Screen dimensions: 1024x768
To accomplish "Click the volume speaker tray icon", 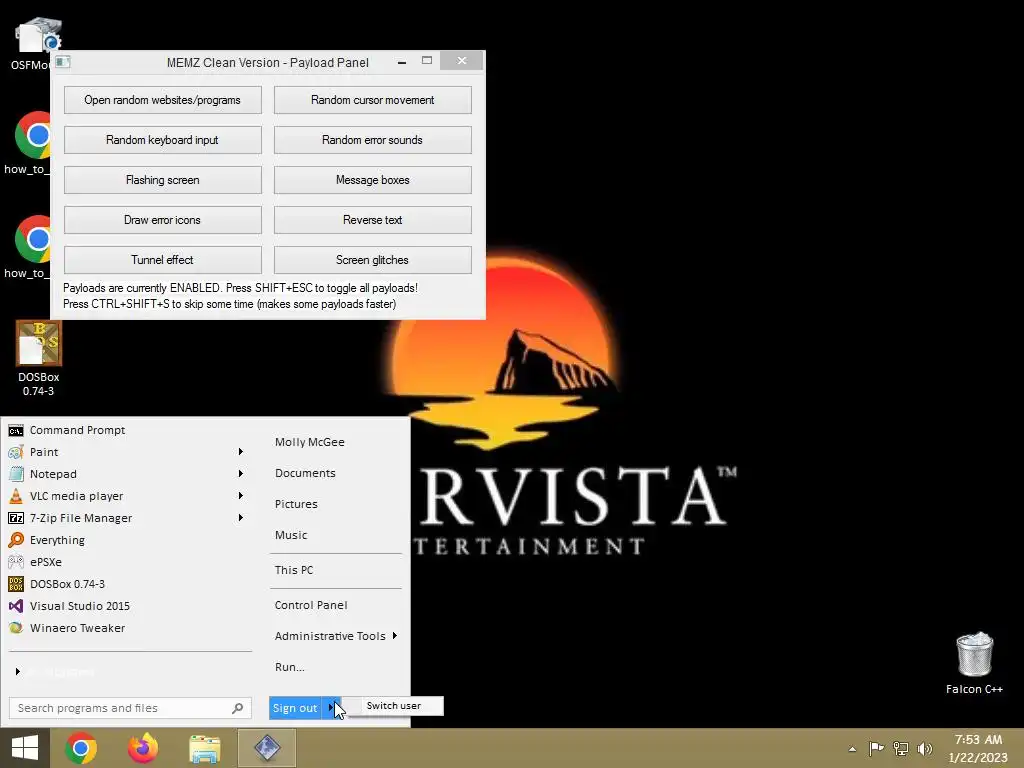I will coord(925,748).
